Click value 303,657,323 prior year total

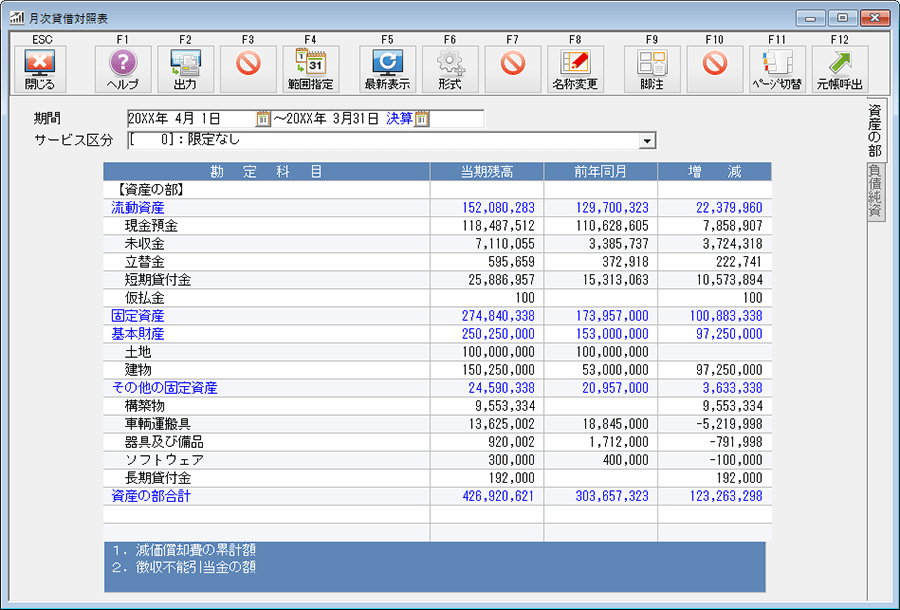click(x=612, y=496)
